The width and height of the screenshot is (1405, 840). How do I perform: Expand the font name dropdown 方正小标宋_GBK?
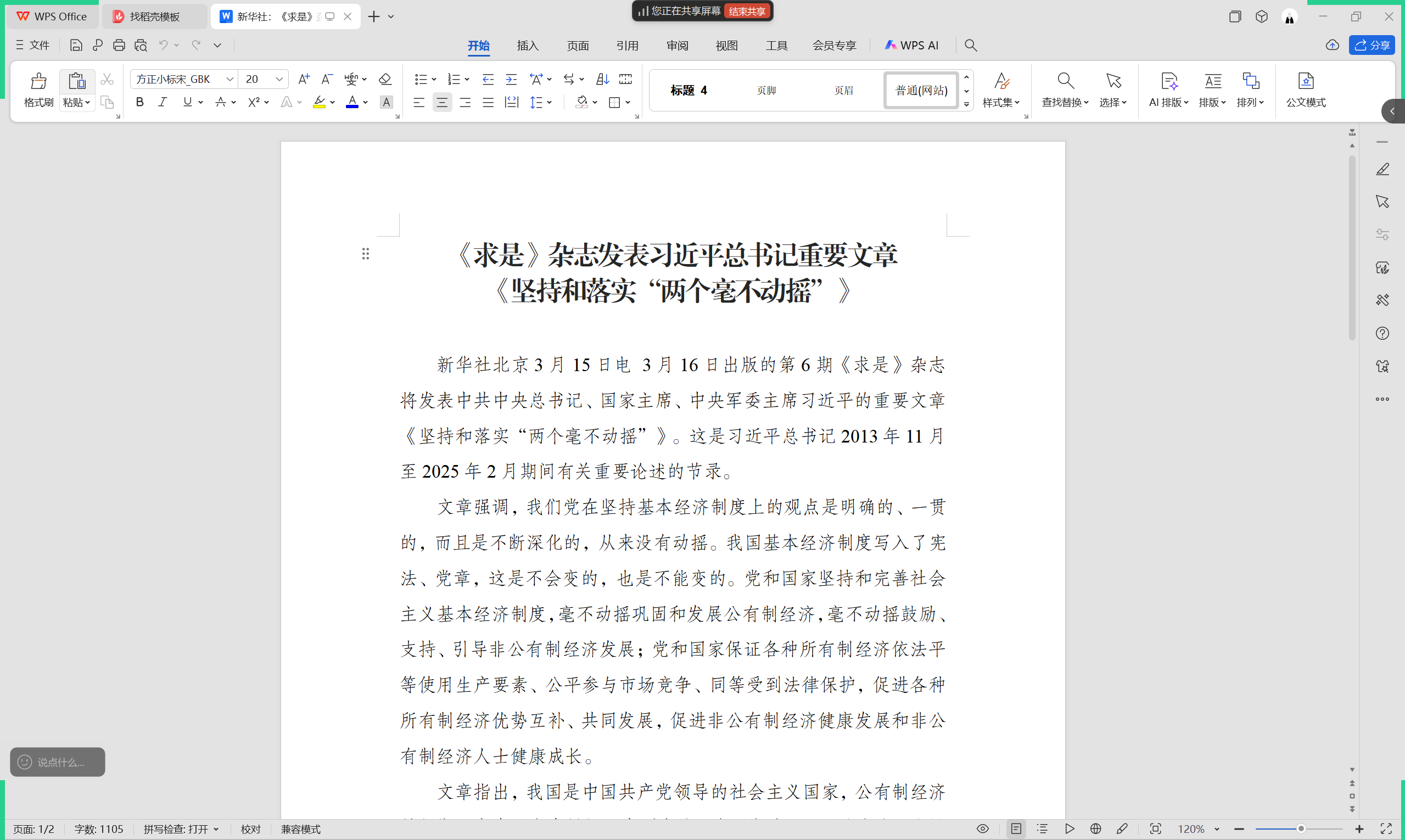230,79
